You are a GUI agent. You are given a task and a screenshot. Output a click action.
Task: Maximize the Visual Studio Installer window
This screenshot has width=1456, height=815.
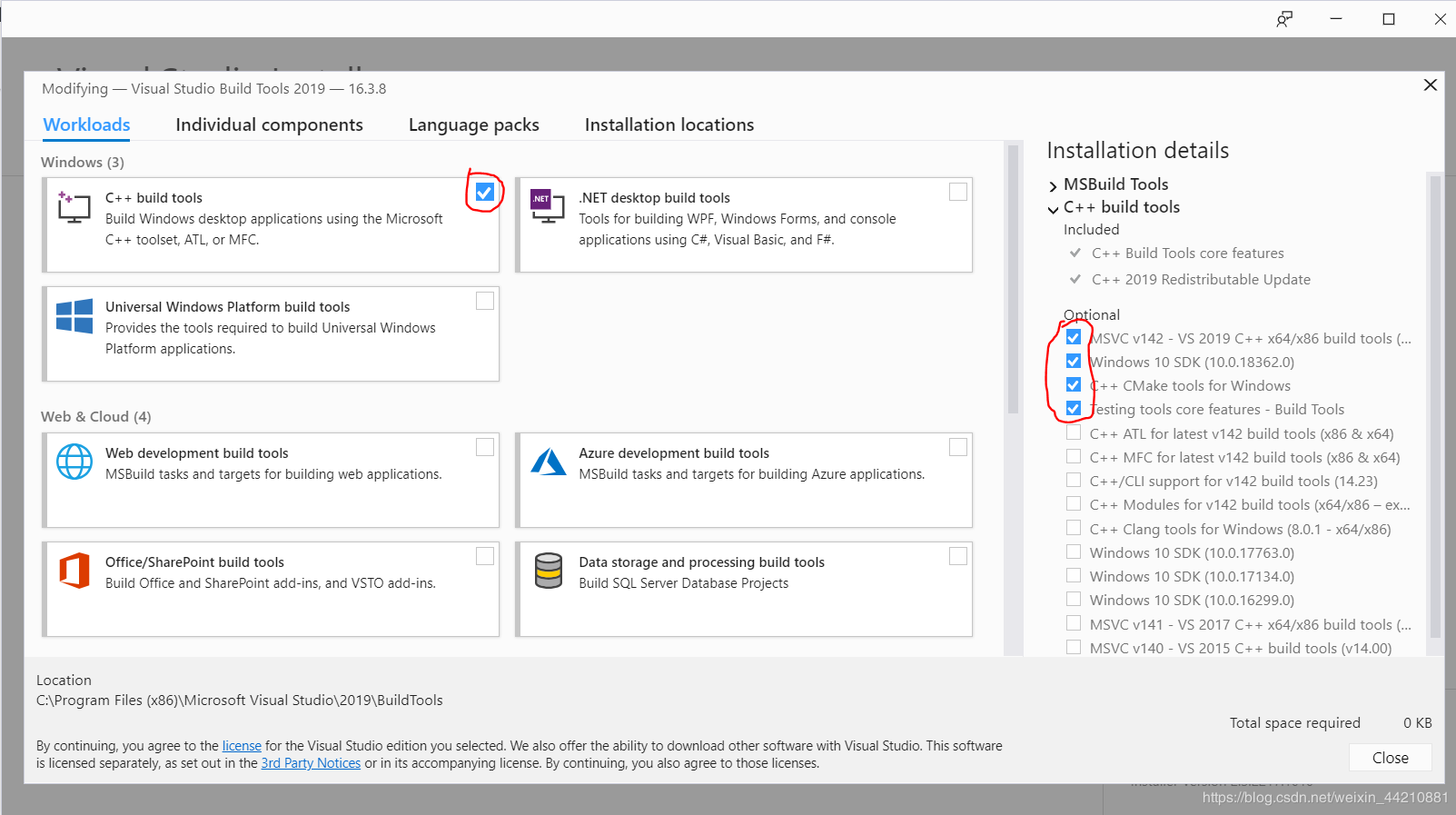(x=1389, y=19)
